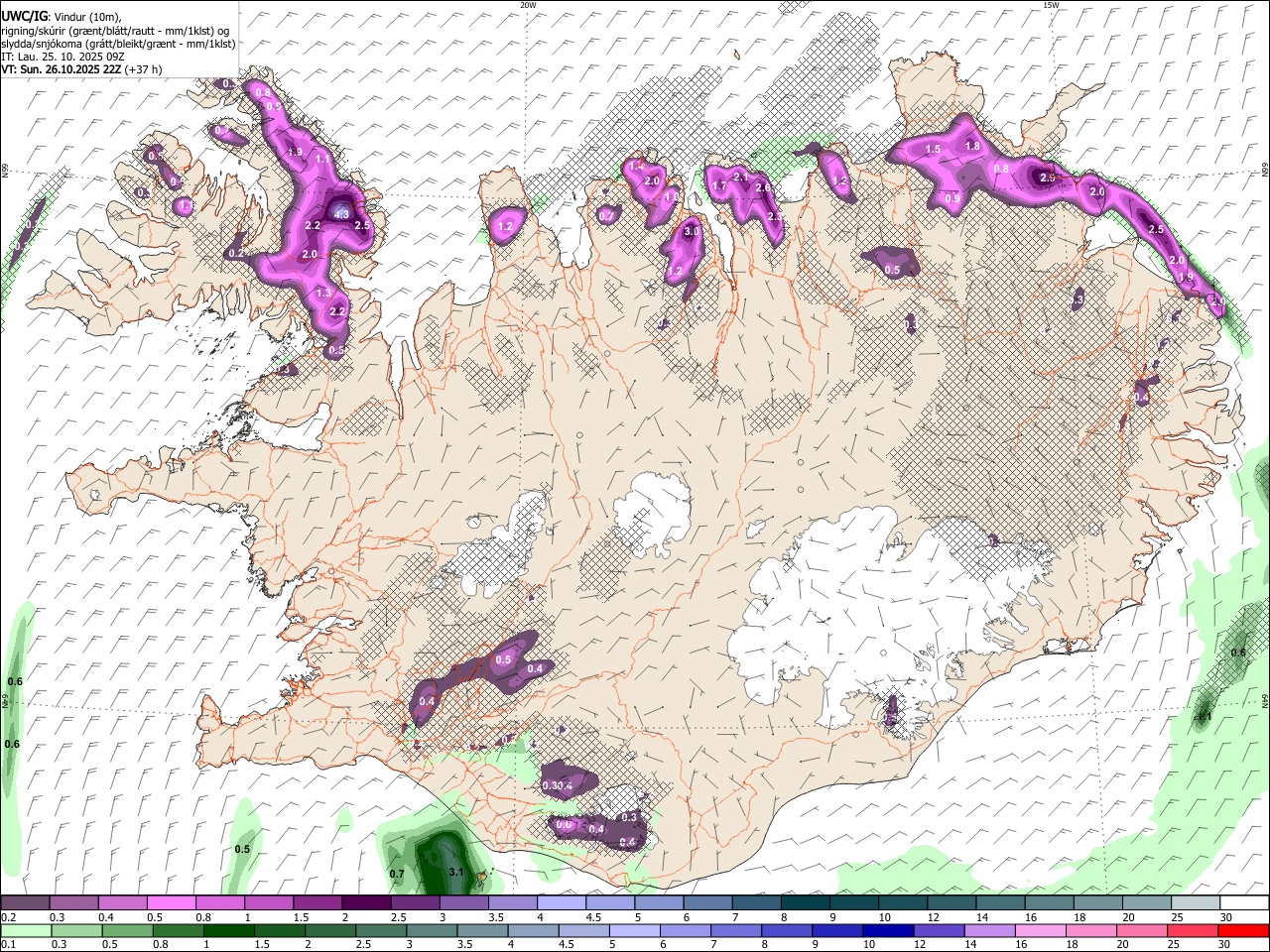Click the Hofsjökull white glacier in central Iceland
Image resolution: width=1270 pixels, height=952 pixels.
pyautogui.click(x=653, y=513)
